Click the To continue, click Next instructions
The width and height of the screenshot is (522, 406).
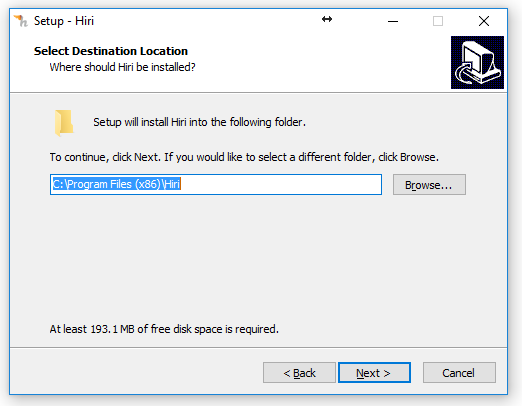[x=244, y=157]
